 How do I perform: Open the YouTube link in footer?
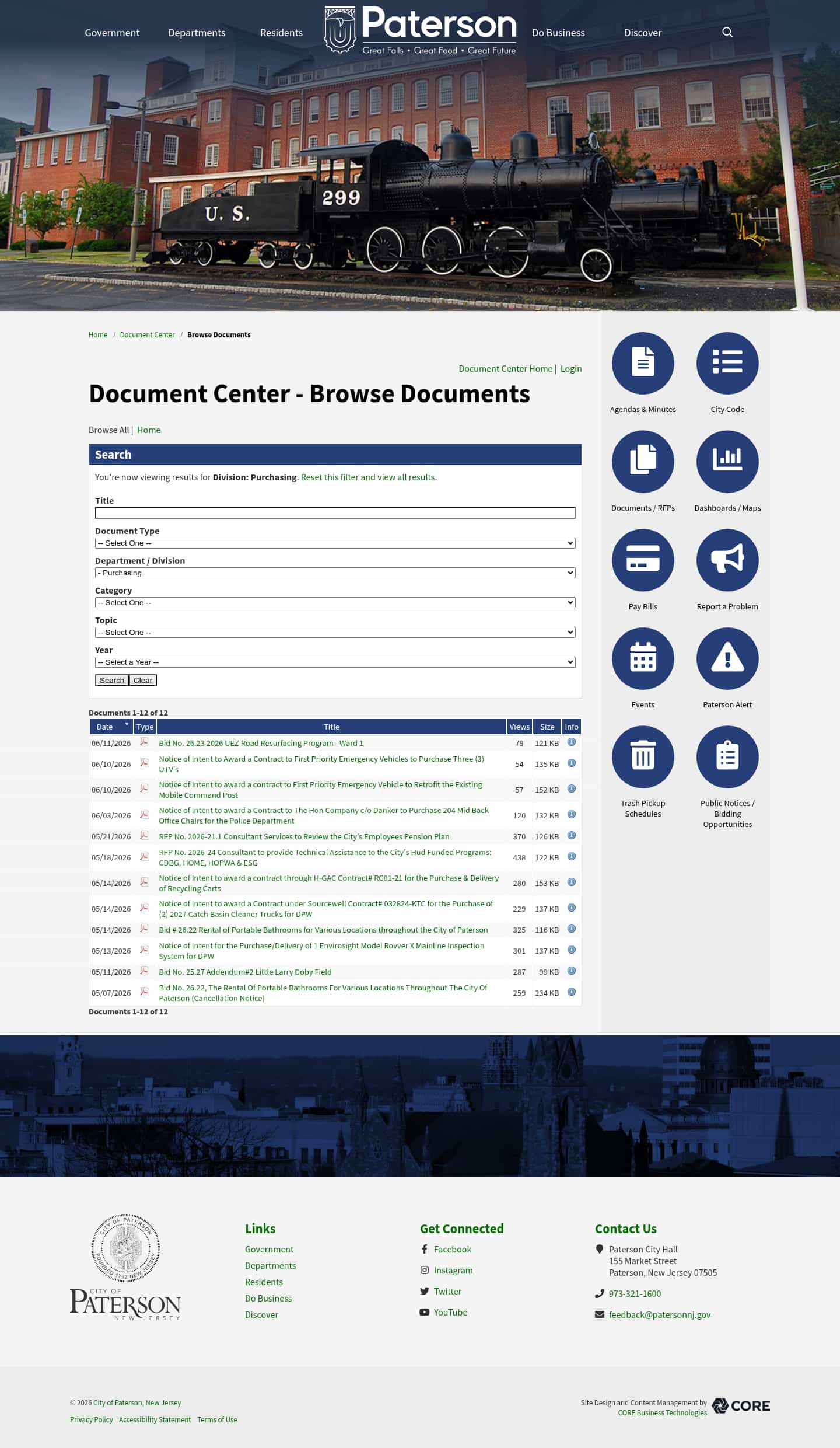450,1312
